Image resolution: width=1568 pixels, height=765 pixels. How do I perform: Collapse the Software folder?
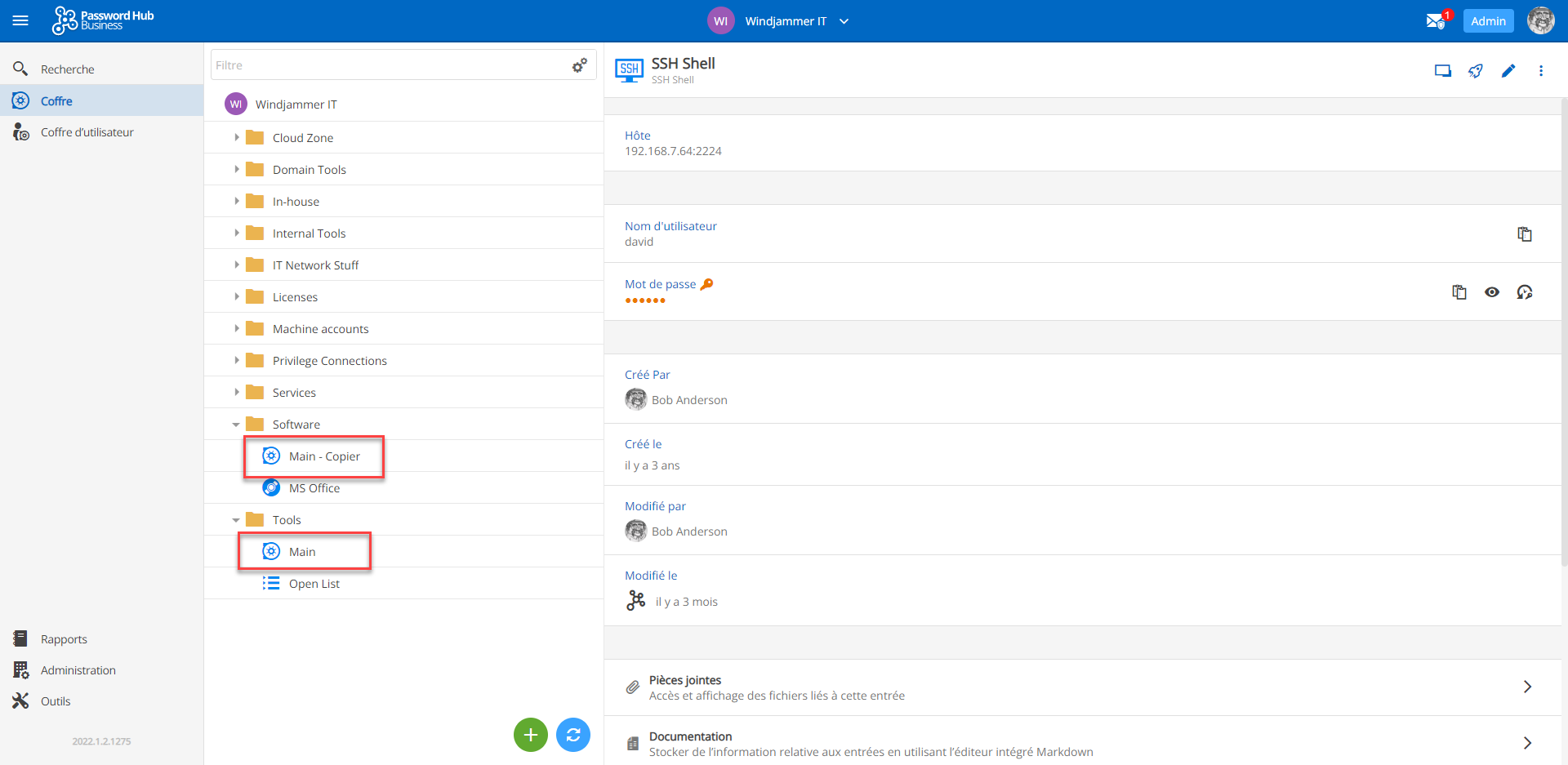coord(236,425)
